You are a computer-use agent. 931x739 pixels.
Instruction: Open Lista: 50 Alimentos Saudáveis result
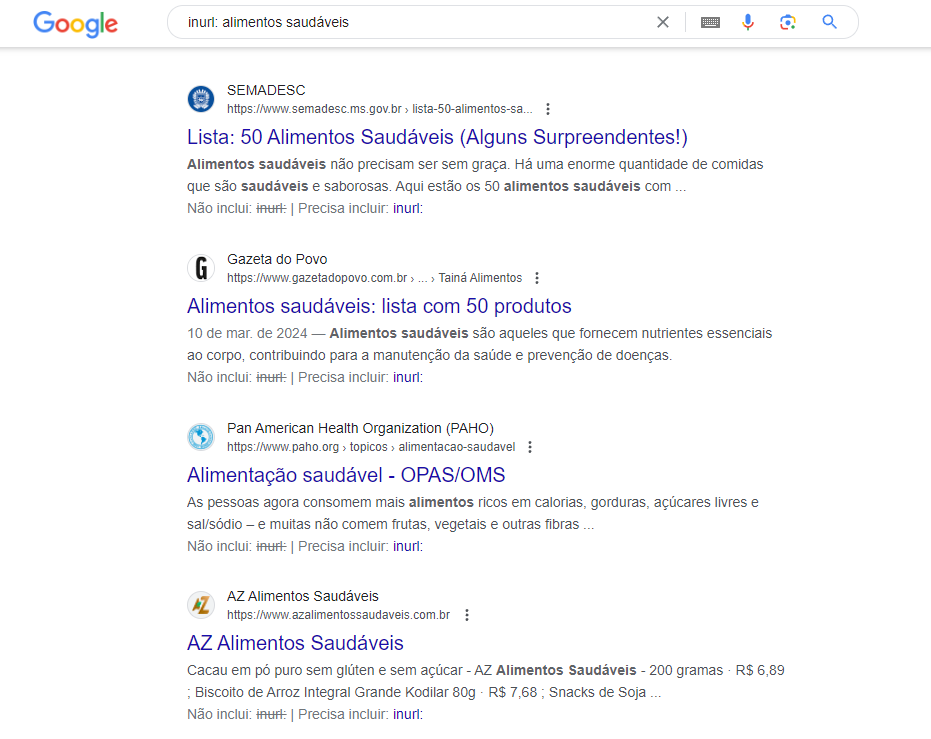pyautogui.click(x=437, y=137)
